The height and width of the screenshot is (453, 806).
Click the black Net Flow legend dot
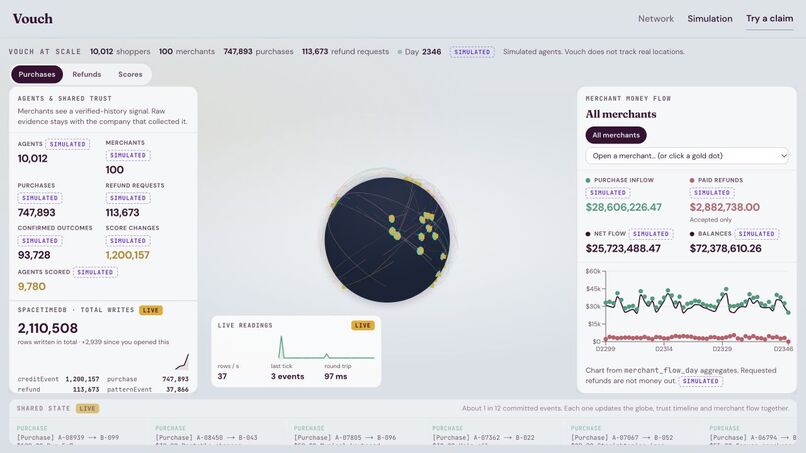[x=588, y=234]
